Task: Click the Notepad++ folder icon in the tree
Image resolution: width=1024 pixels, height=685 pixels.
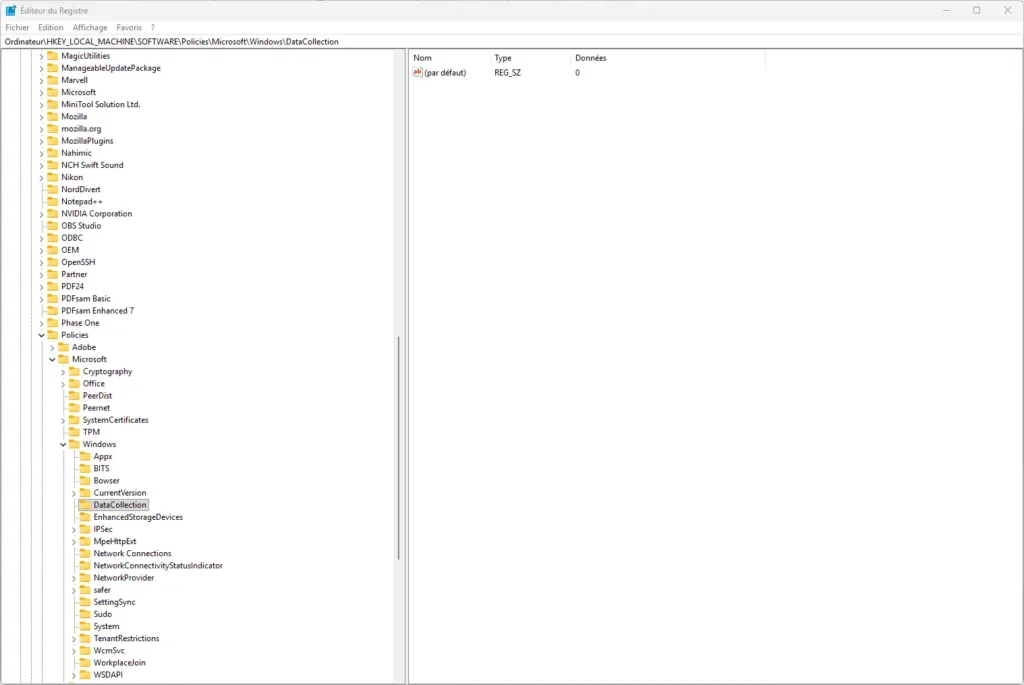Action: 54,201
